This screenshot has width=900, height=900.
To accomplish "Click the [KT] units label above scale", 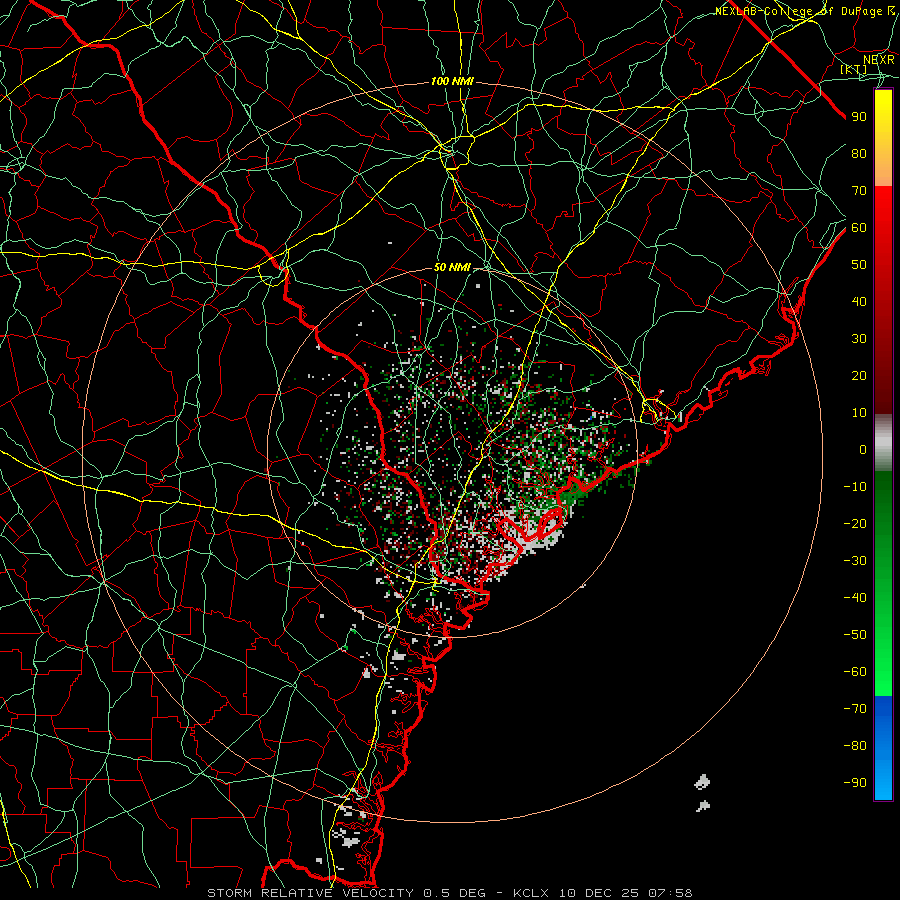I will click(853, 69).
